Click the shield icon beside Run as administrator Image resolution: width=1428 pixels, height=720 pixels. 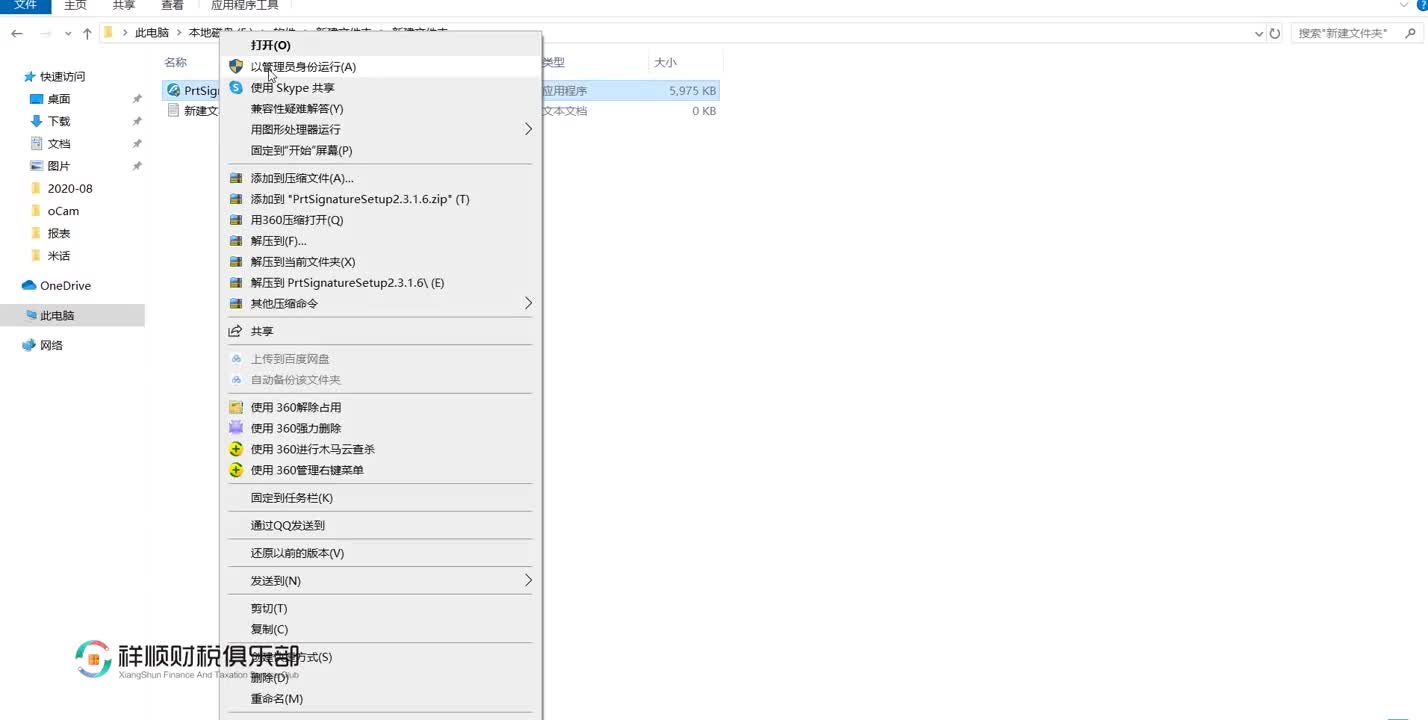point(236,67)
